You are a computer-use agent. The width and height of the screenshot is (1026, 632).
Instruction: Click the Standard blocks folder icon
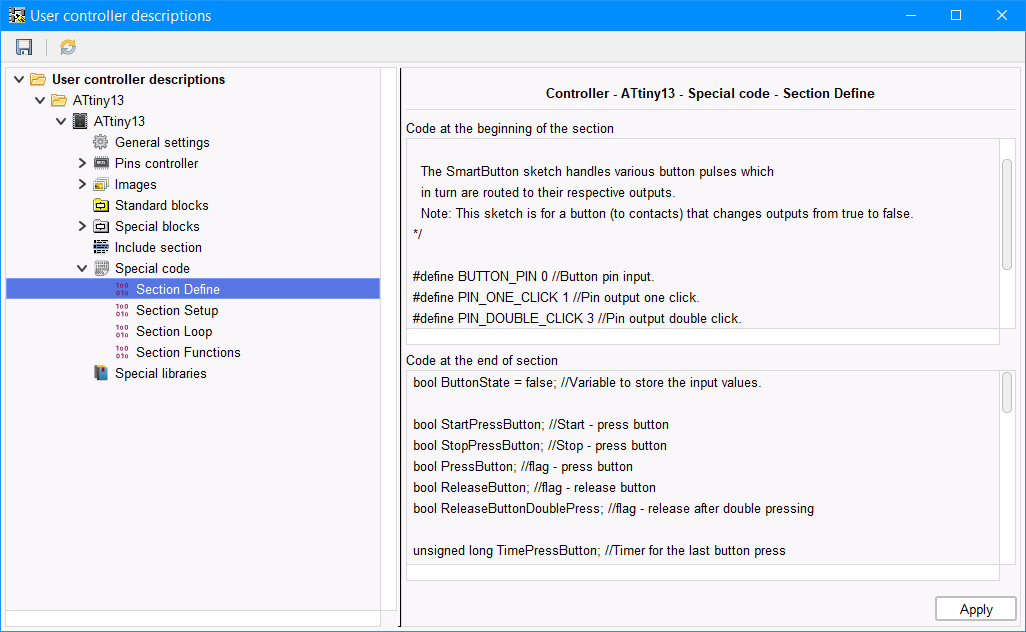[101, 205]
